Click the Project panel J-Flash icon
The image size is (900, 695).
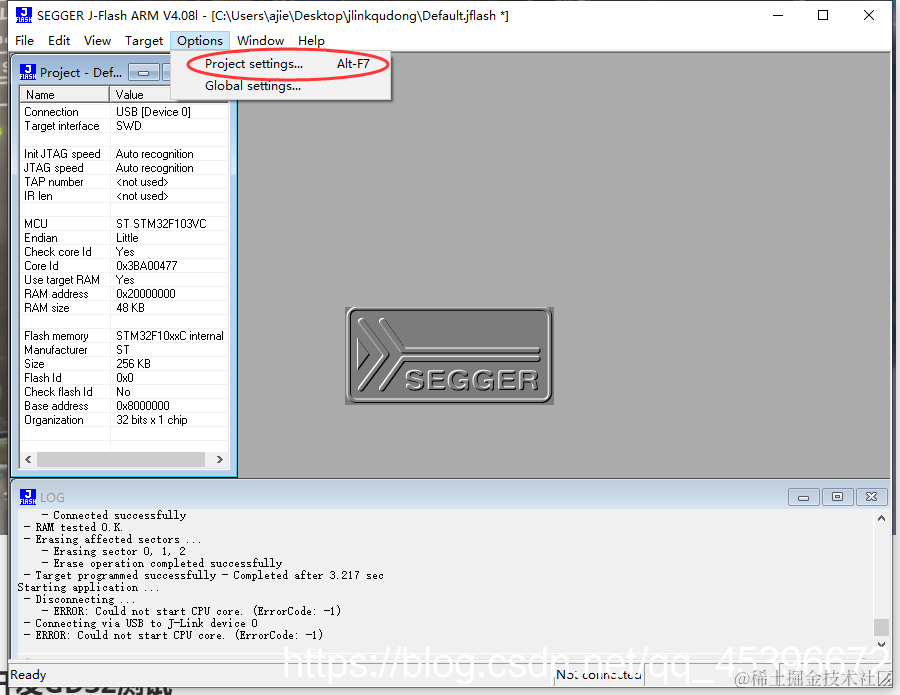click(28, 72)
